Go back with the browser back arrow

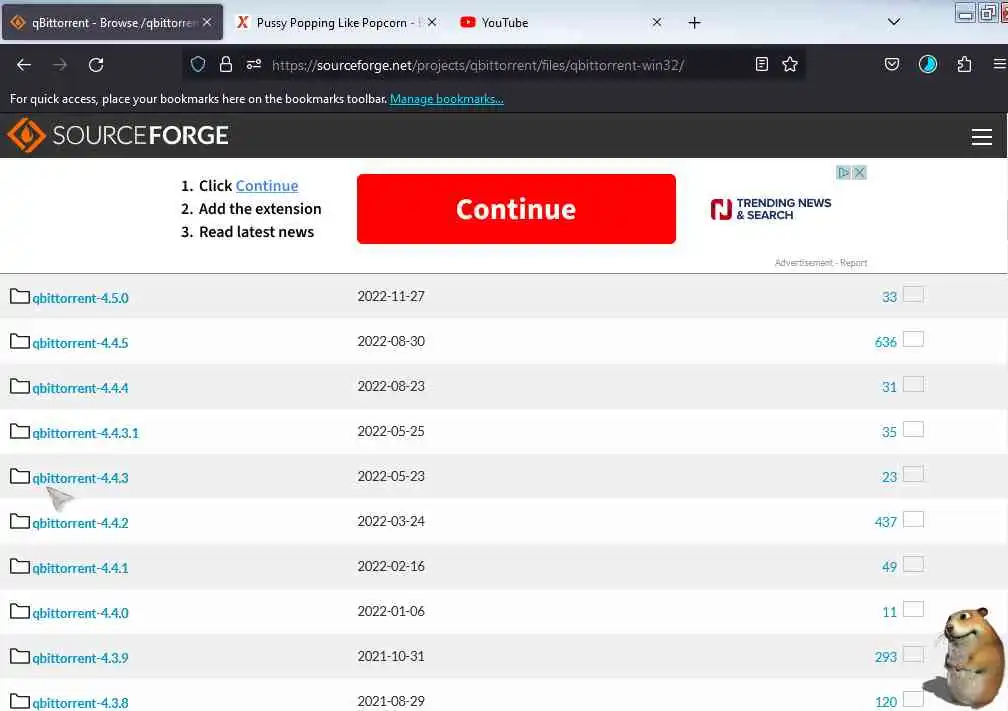pyautogui.click(x=24, y=64)
